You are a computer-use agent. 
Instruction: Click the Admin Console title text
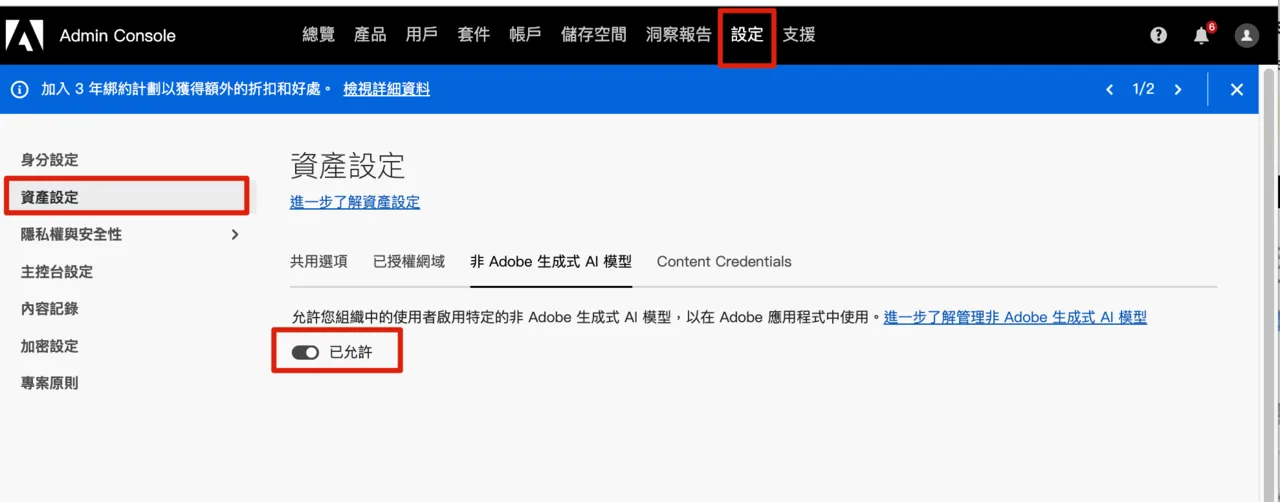(x=118, y=35)
